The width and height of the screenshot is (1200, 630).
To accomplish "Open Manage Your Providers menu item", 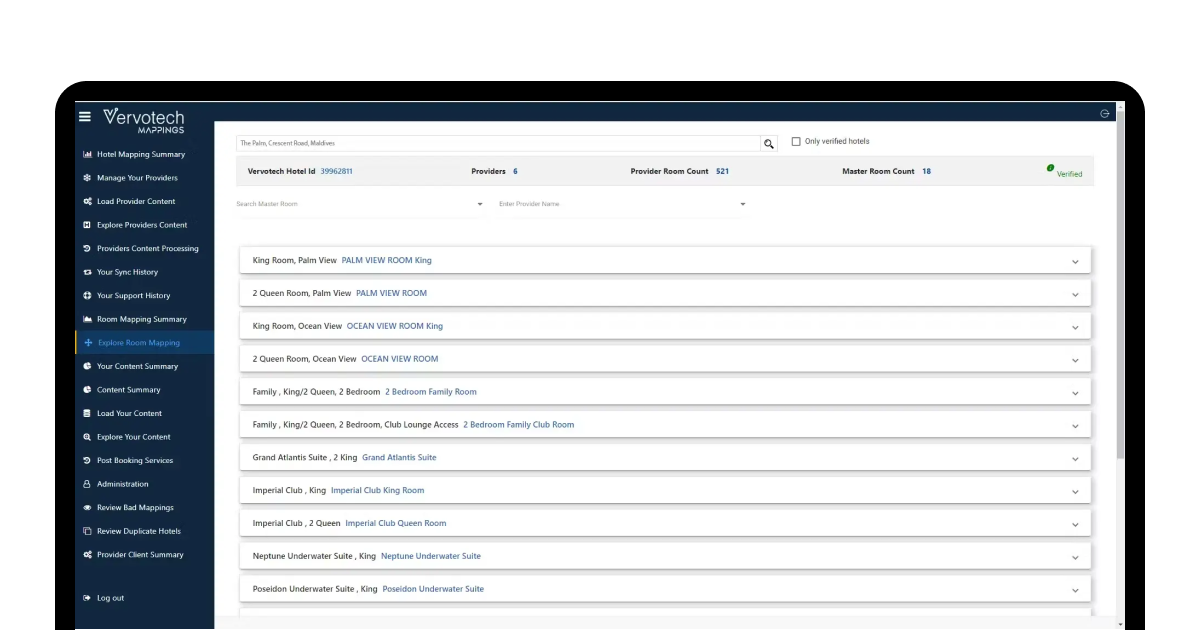I will tap(144, 178).
